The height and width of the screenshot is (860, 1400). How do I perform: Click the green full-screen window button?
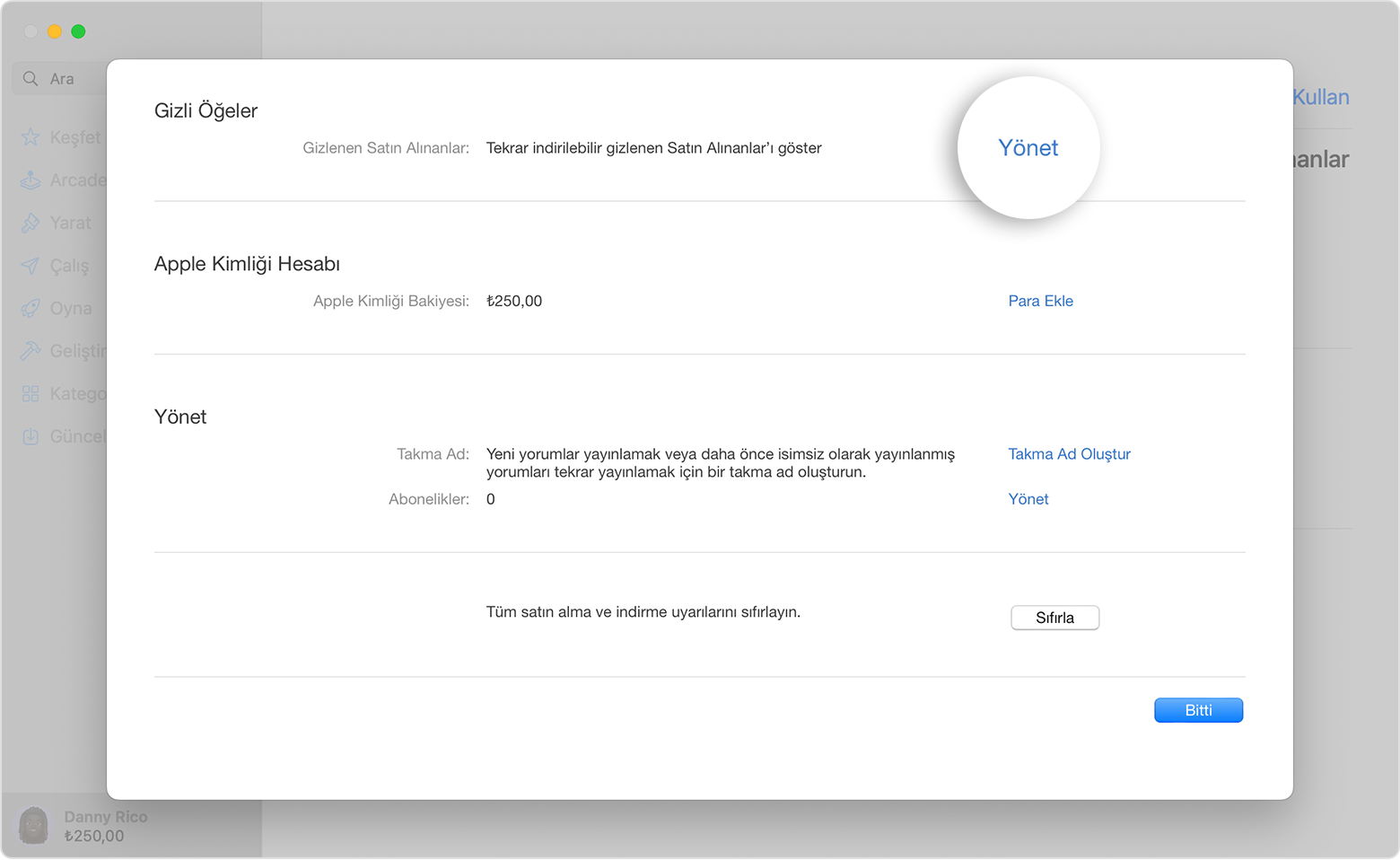78,31
